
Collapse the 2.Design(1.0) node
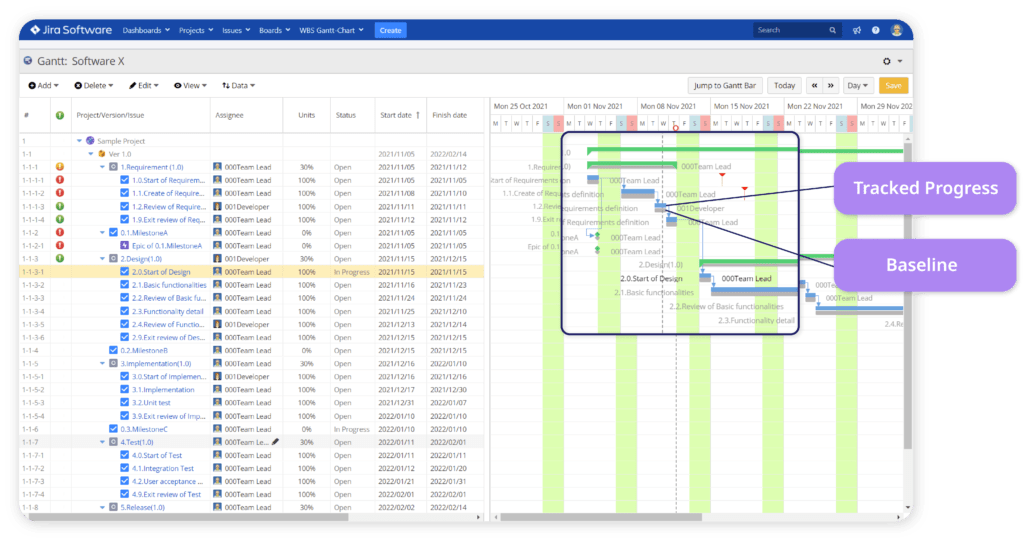[103, 259]
